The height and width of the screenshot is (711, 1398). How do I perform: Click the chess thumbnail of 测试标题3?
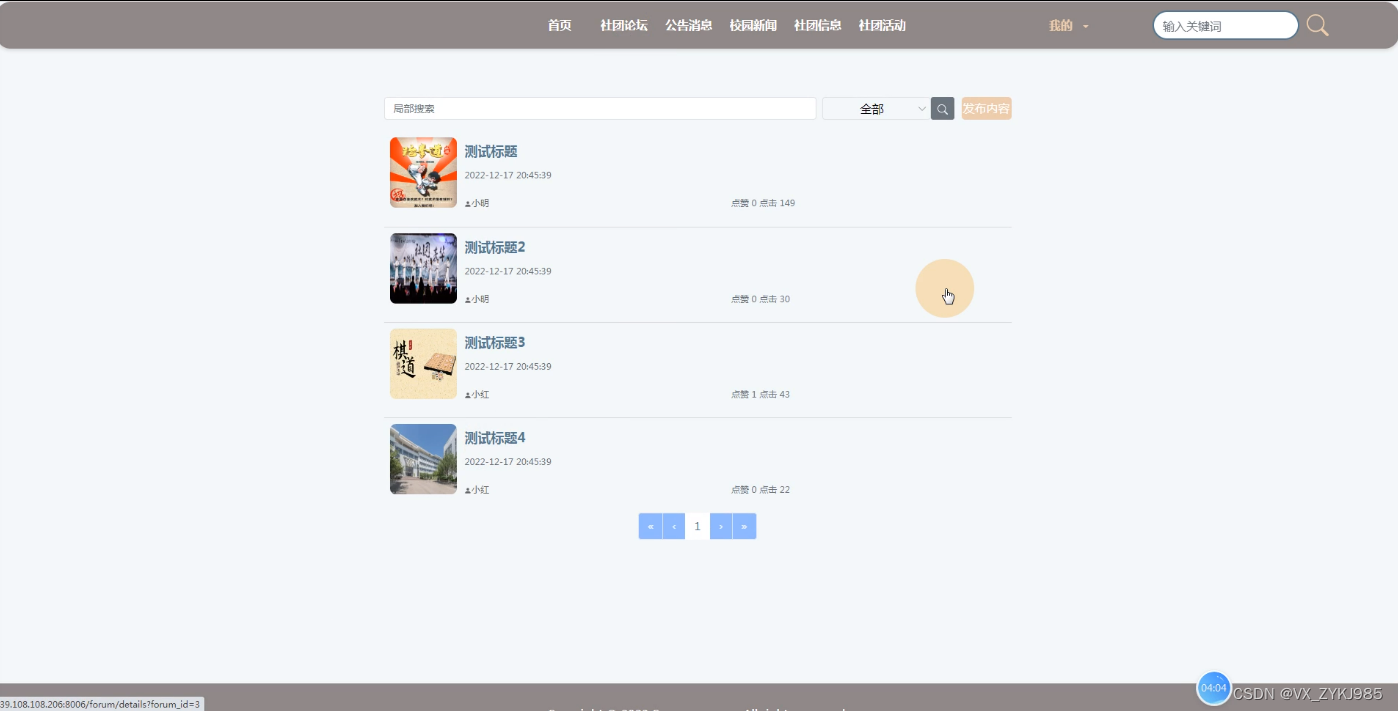(423, 364)
